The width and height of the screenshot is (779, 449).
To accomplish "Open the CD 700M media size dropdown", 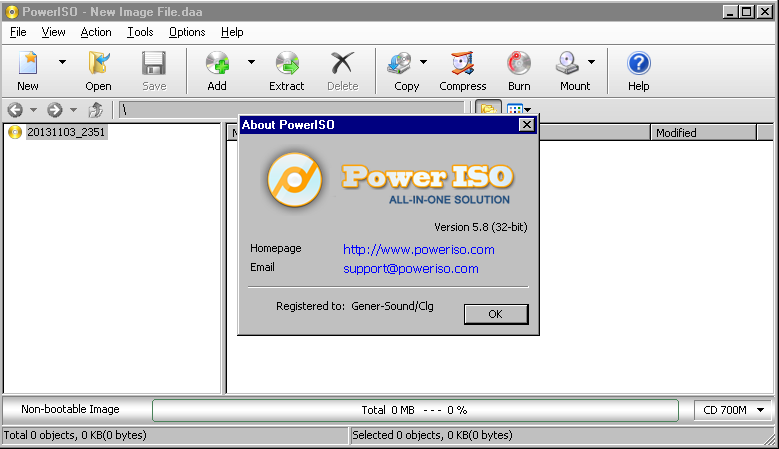I will pyautogui.click(x=733, y=410).
